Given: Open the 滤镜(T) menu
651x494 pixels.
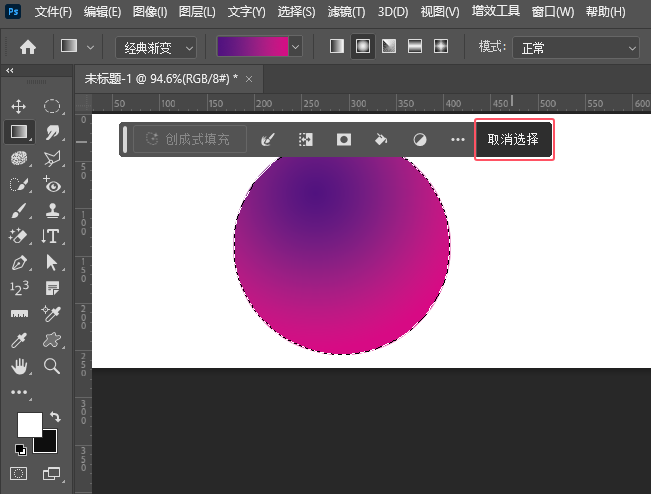Looking at the screenshot, I should point(346,12).
